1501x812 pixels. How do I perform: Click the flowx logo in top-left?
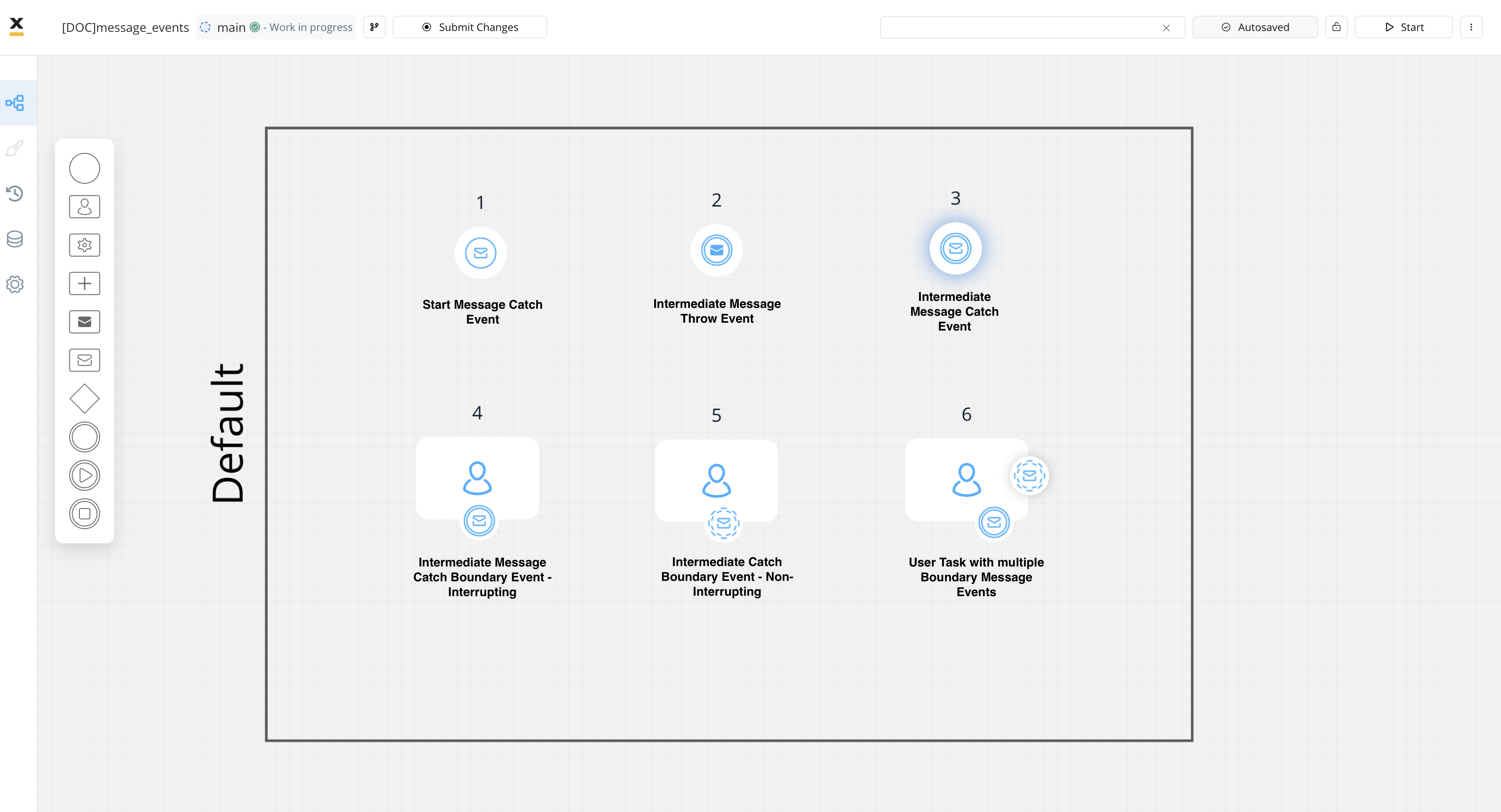[17, 26]
